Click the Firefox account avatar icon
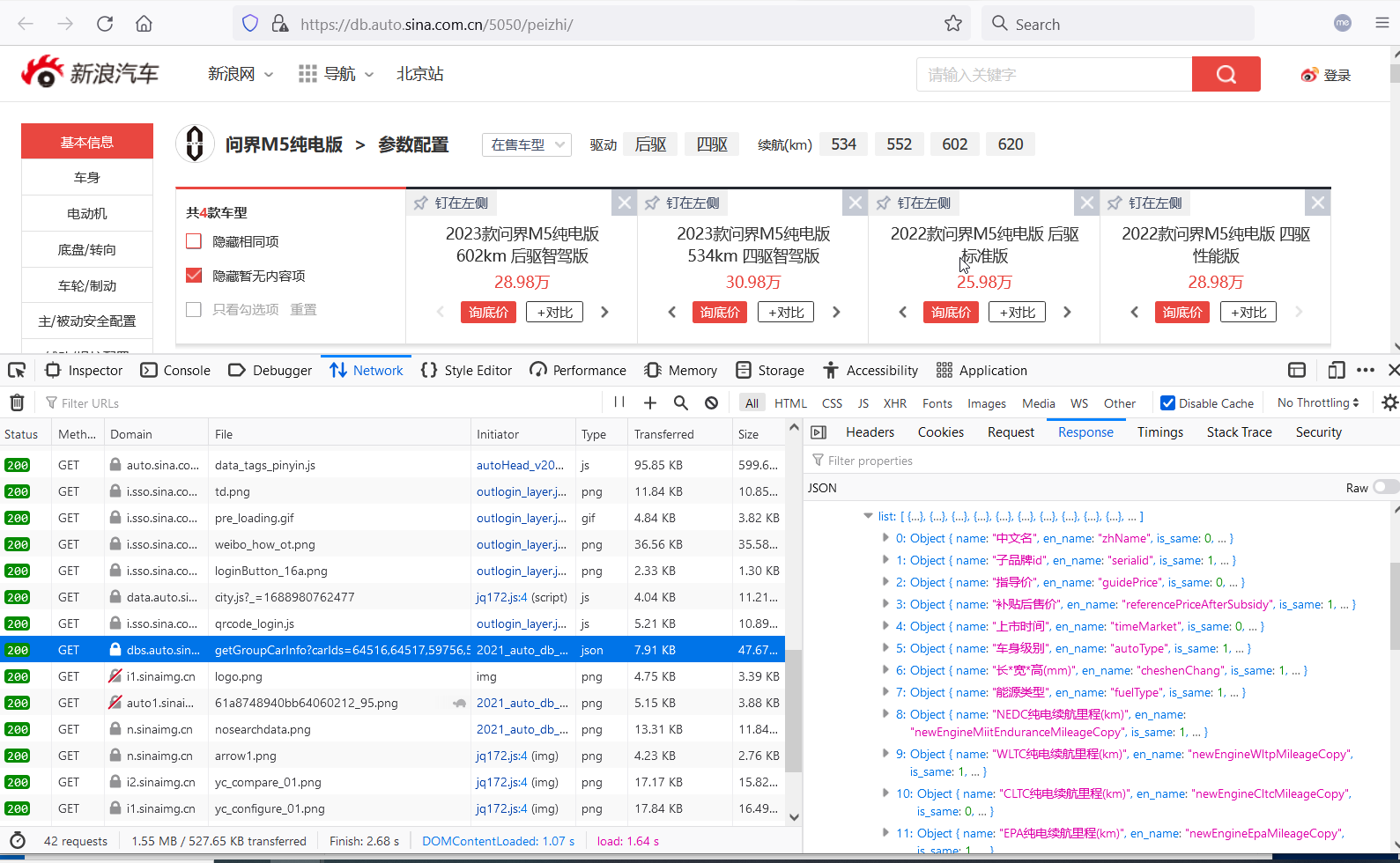The image size is (1400, 863). tap(1343, 24)
